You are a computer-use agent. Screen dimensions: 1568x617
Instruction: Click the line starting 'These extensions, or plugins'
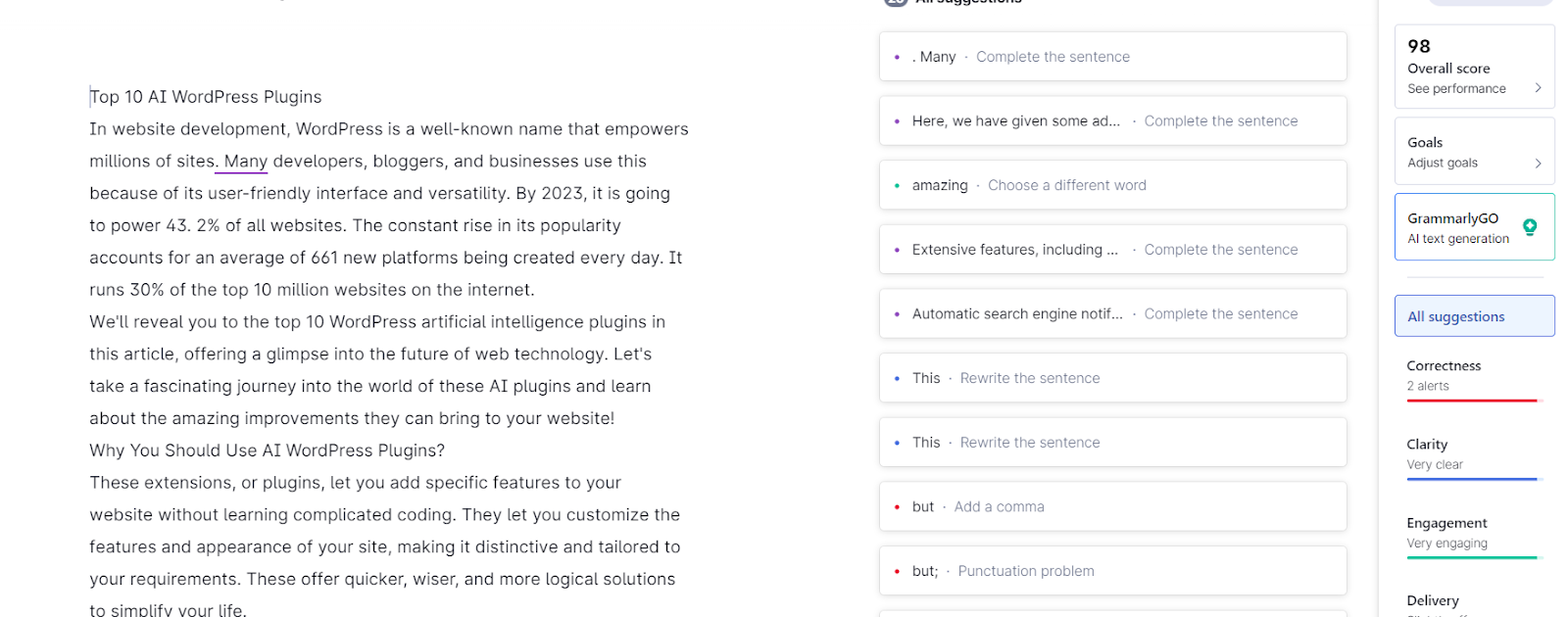coord(356,483)
